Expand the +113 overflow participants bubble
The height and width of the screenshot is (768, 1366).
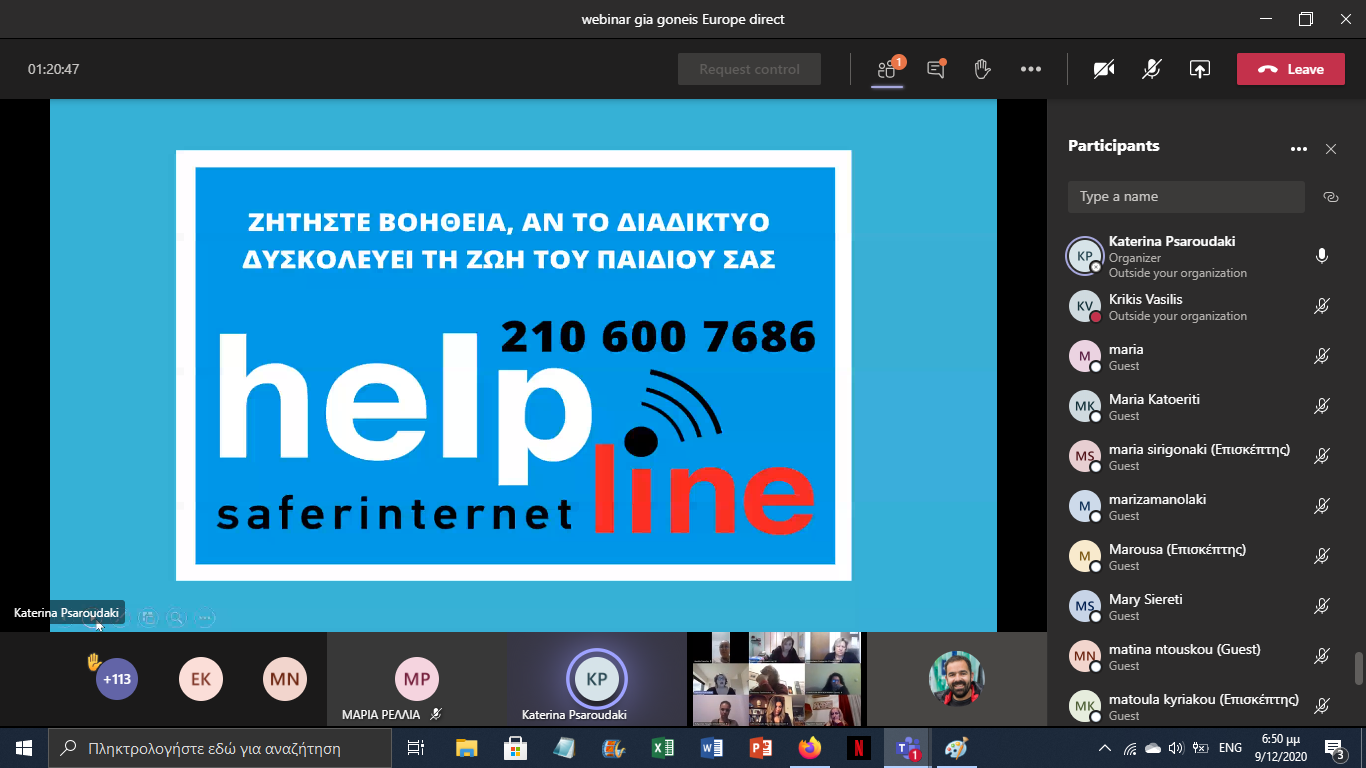pos(117,679)
